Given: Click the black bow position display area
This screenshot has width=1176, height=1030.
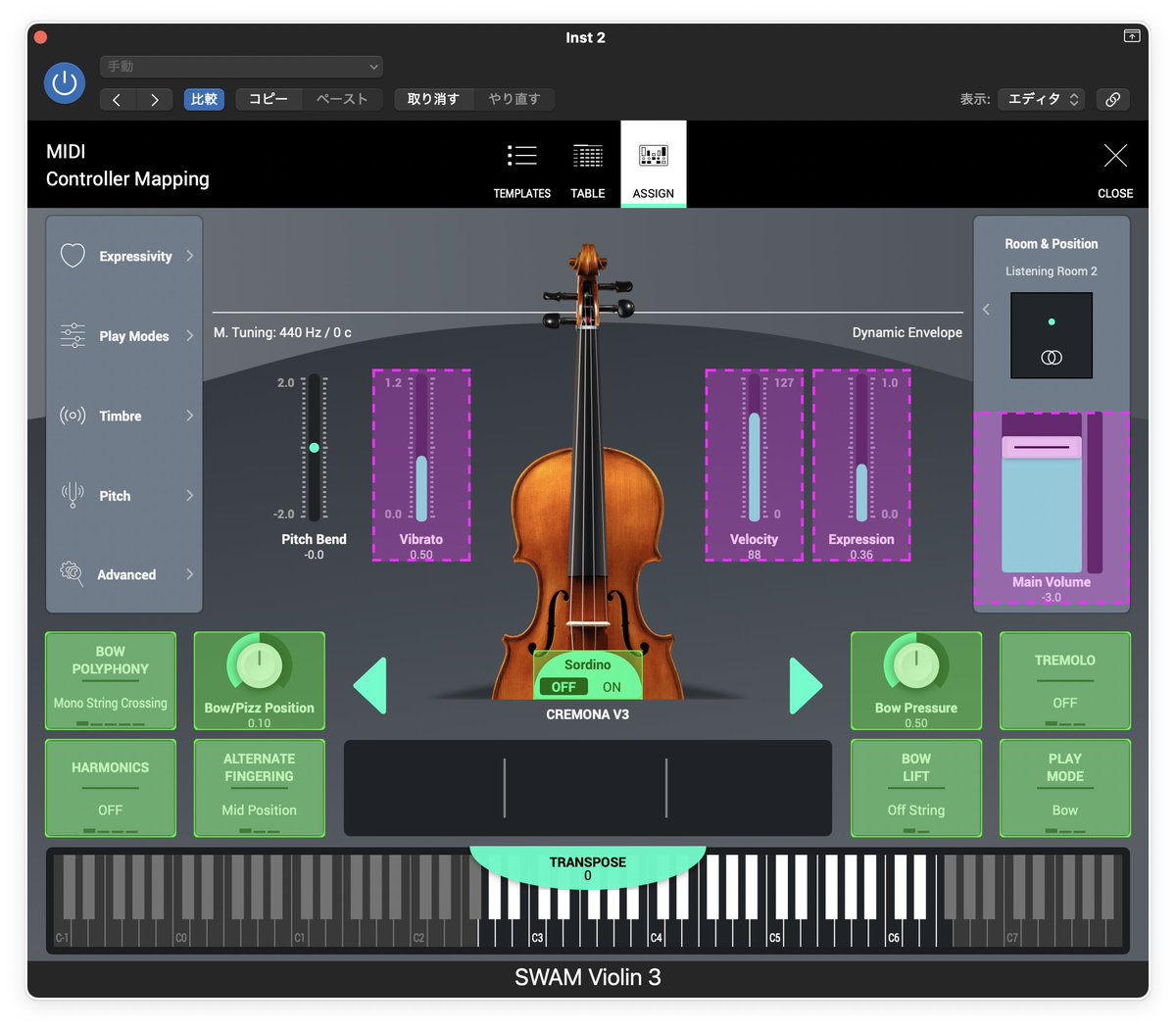Looking at the screenshot, I should pyautogui.click(x=588, y=788).
